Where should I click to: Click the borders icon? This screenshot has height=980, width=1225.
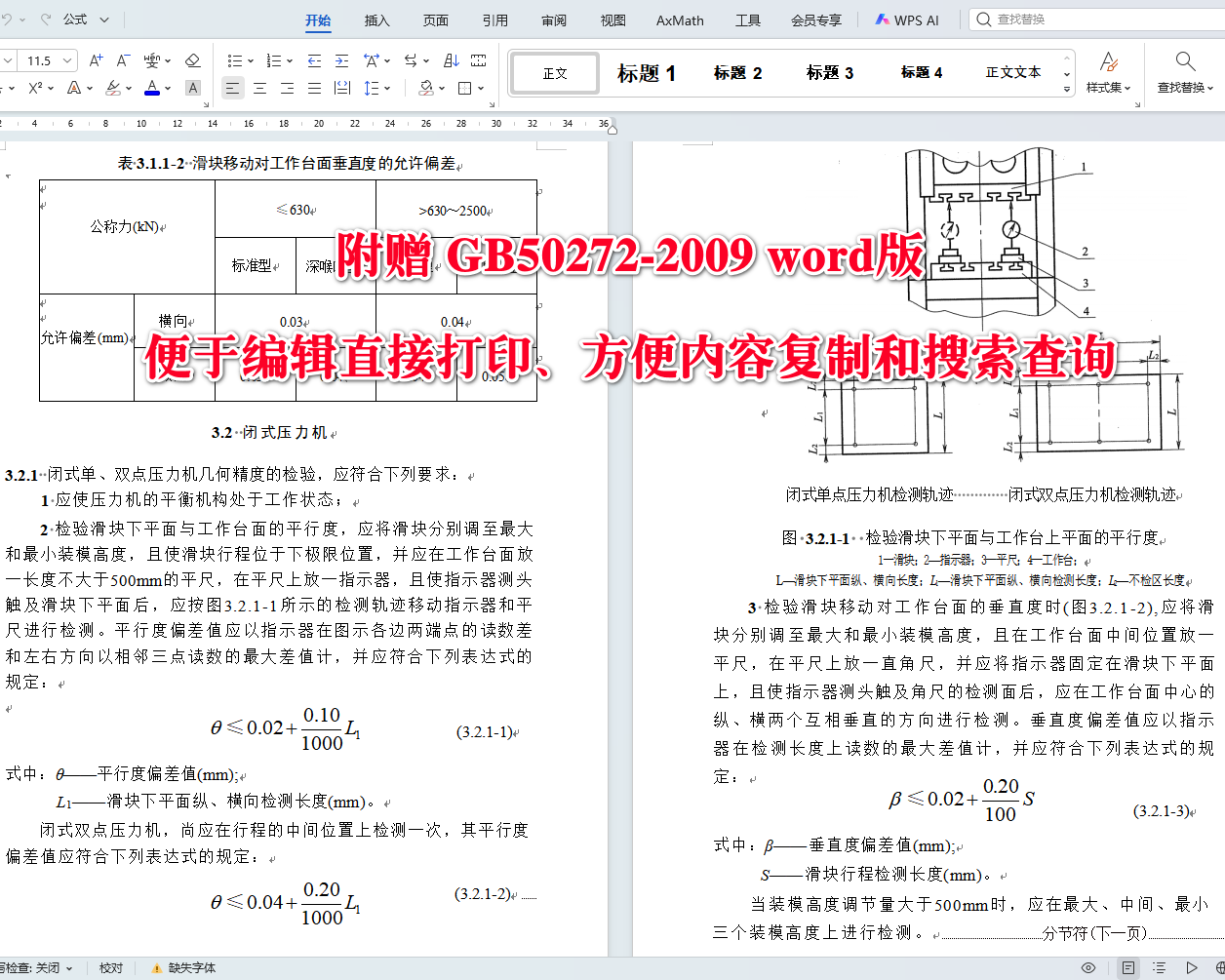point(465,88)
